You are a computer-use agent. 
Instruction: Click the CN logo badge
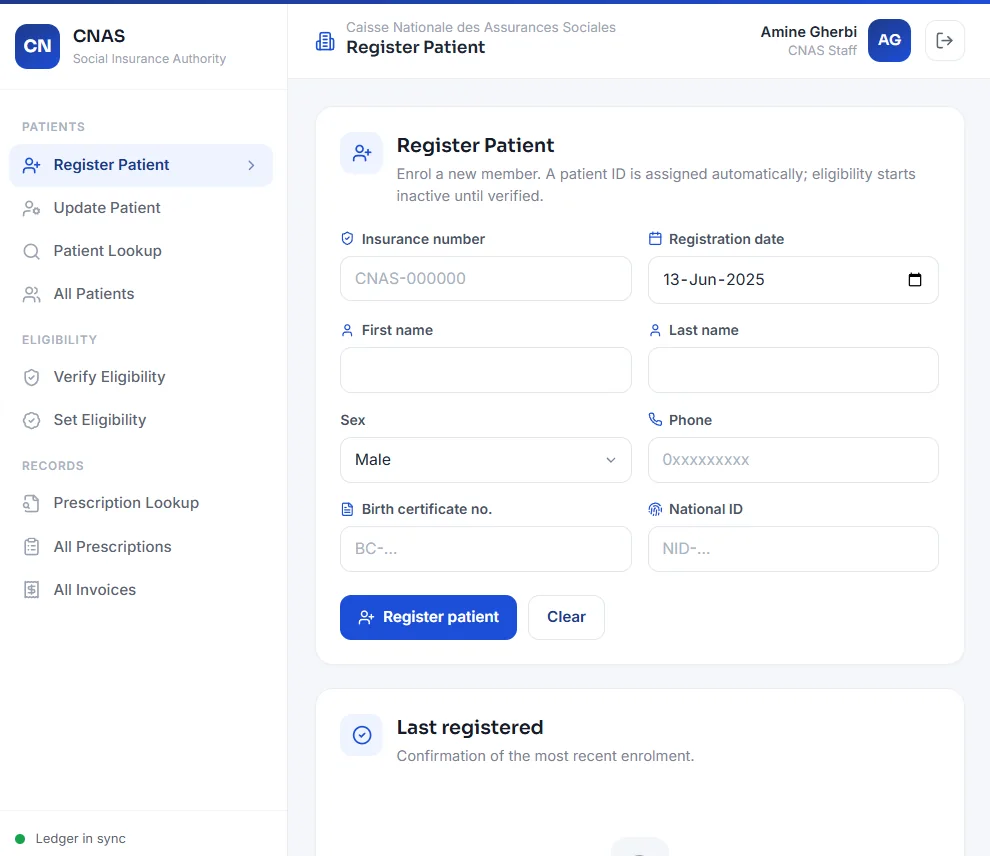click(x=37, y=46)
